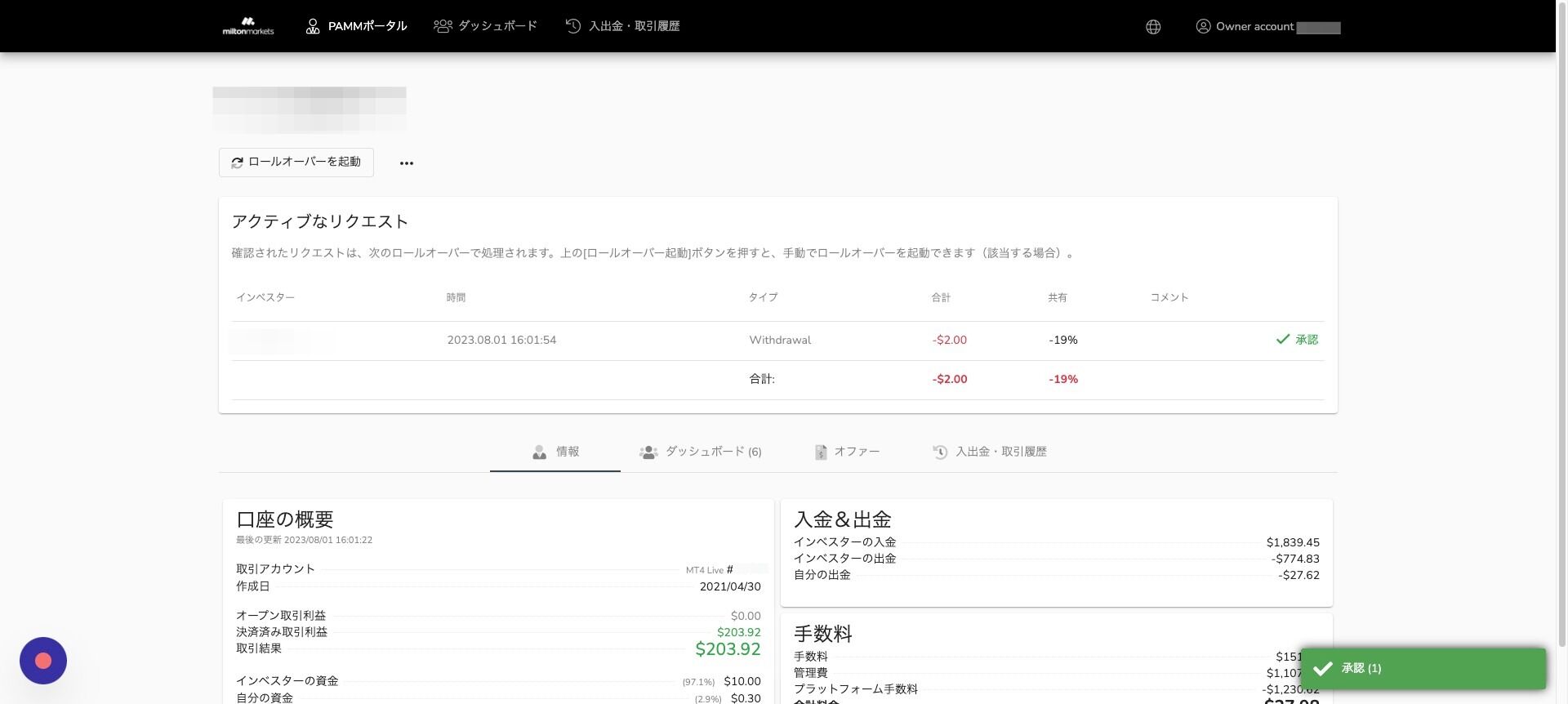
Task: Click the 共有 column header
Action: 1058,298
